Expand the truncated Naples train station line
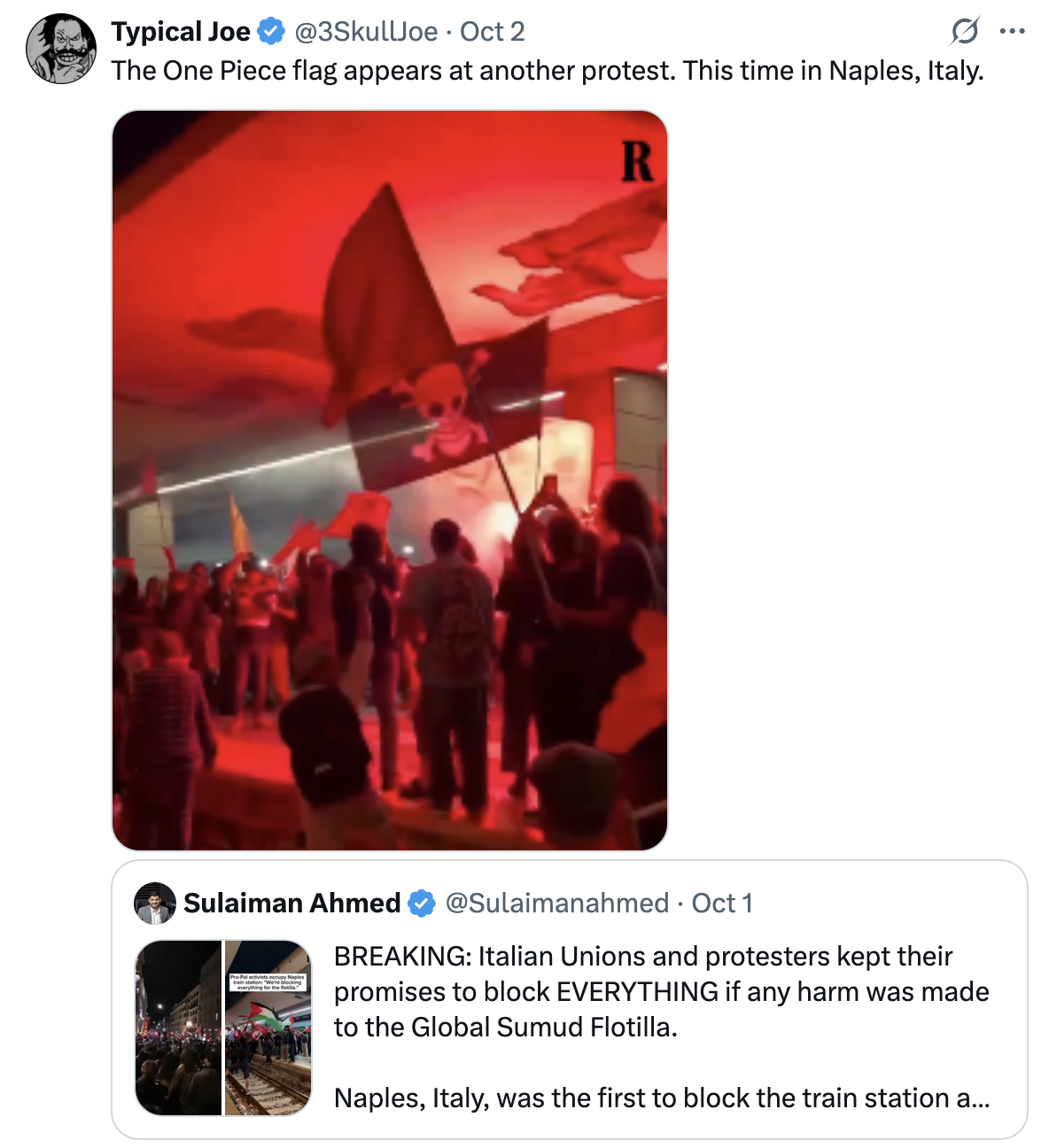The image size is (1049, 1148). (661, 1098)
